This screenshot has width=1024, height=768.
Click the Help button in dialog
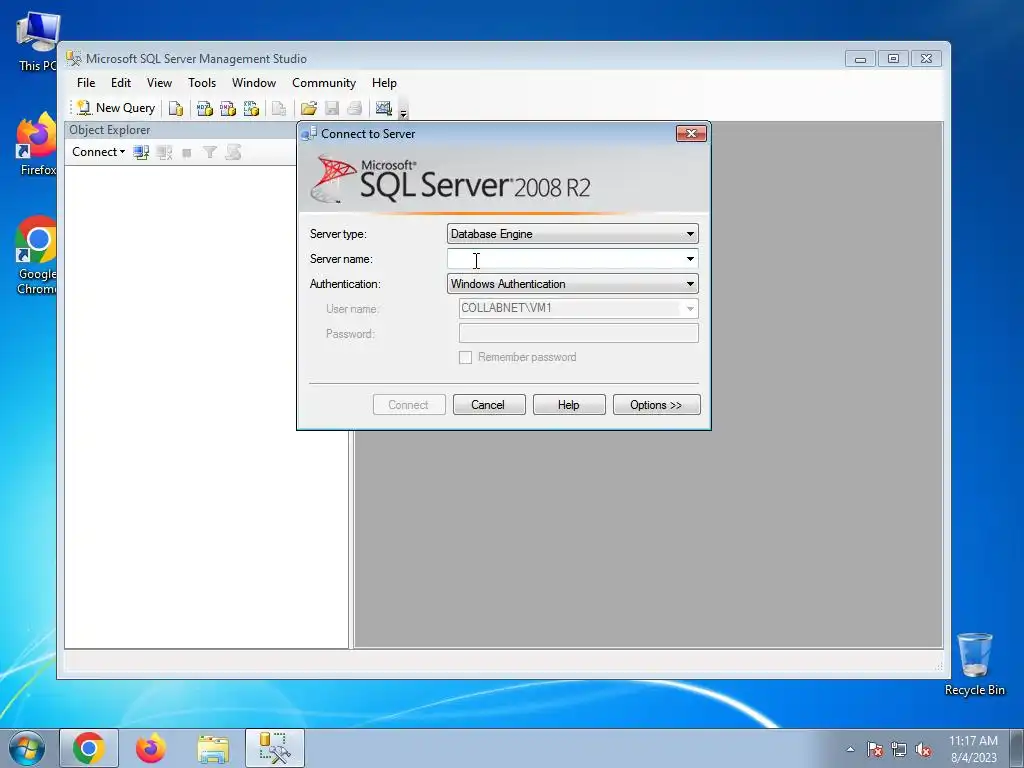[x=569, y=405]
